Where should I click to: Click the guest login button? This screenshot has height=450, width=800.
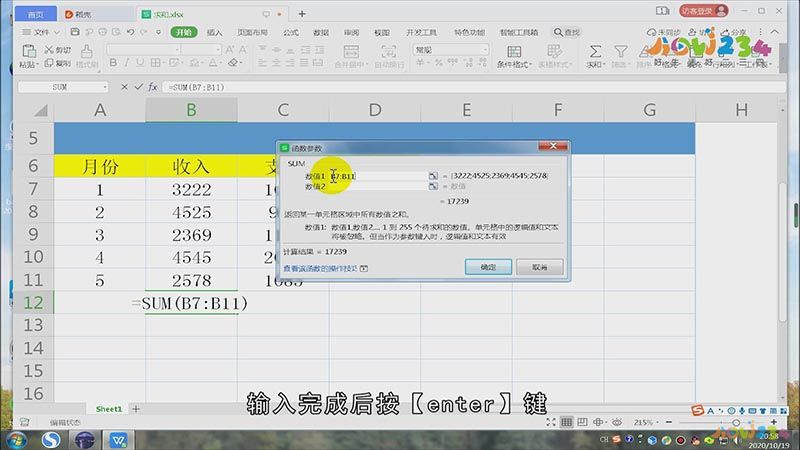point(704,11)
